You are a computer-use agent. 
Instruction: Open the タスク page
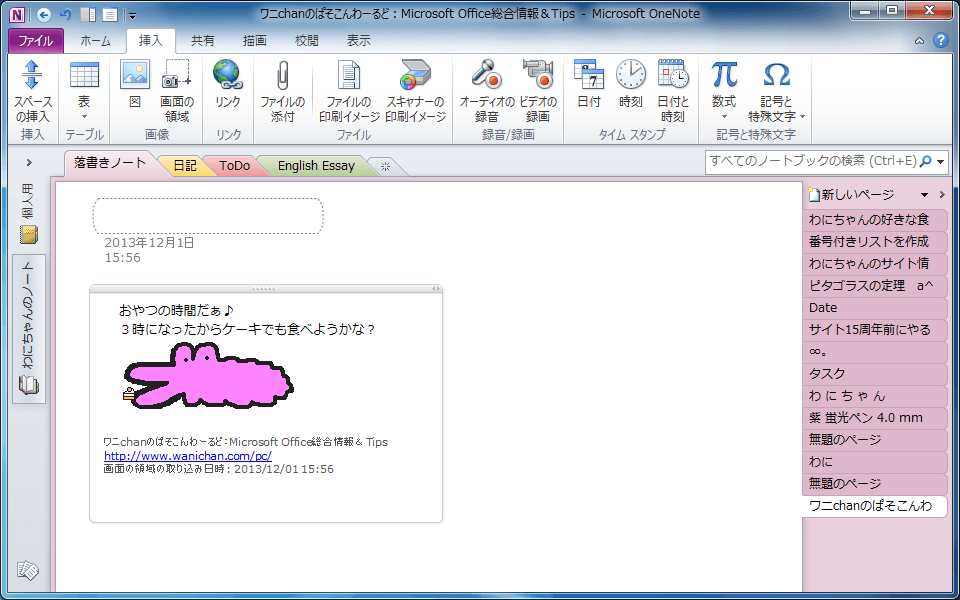[x=874, y=373]
